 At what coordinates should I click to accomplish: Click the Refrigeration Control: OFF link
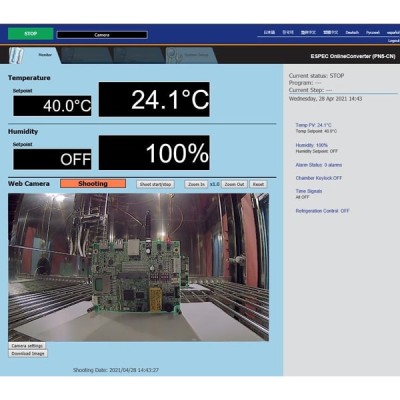click(322, 211)
